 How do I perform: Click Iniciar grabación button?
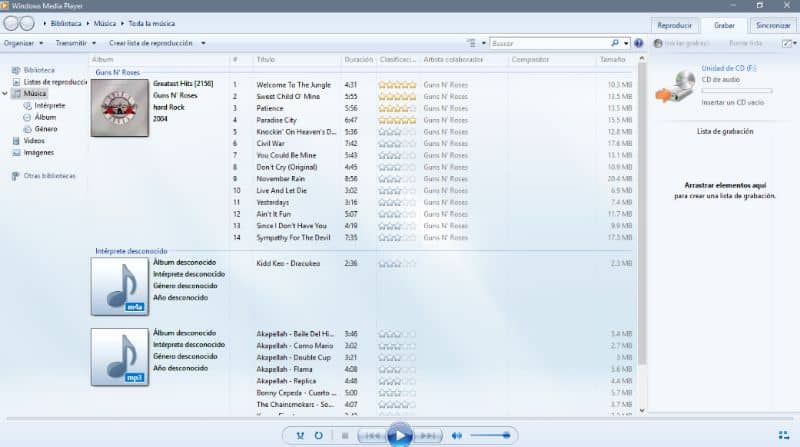[x=682, y=43]
